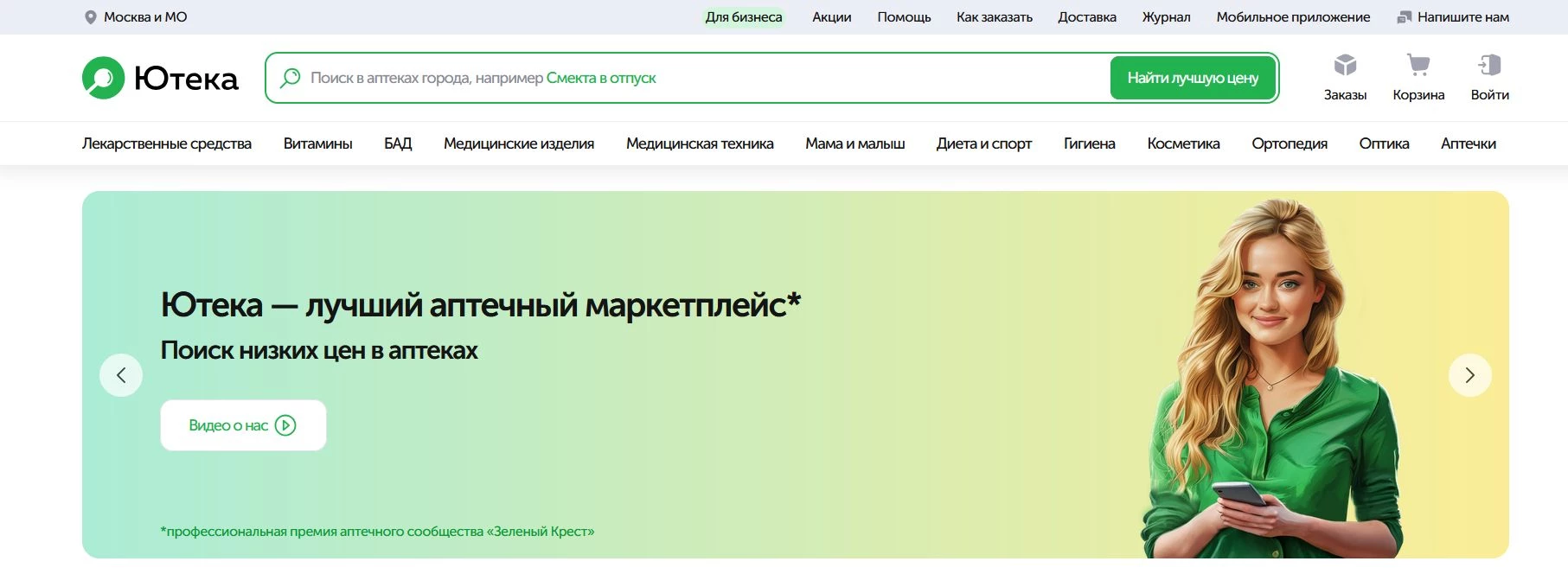
Task: Open Акции page
Action: coord(832,17)
